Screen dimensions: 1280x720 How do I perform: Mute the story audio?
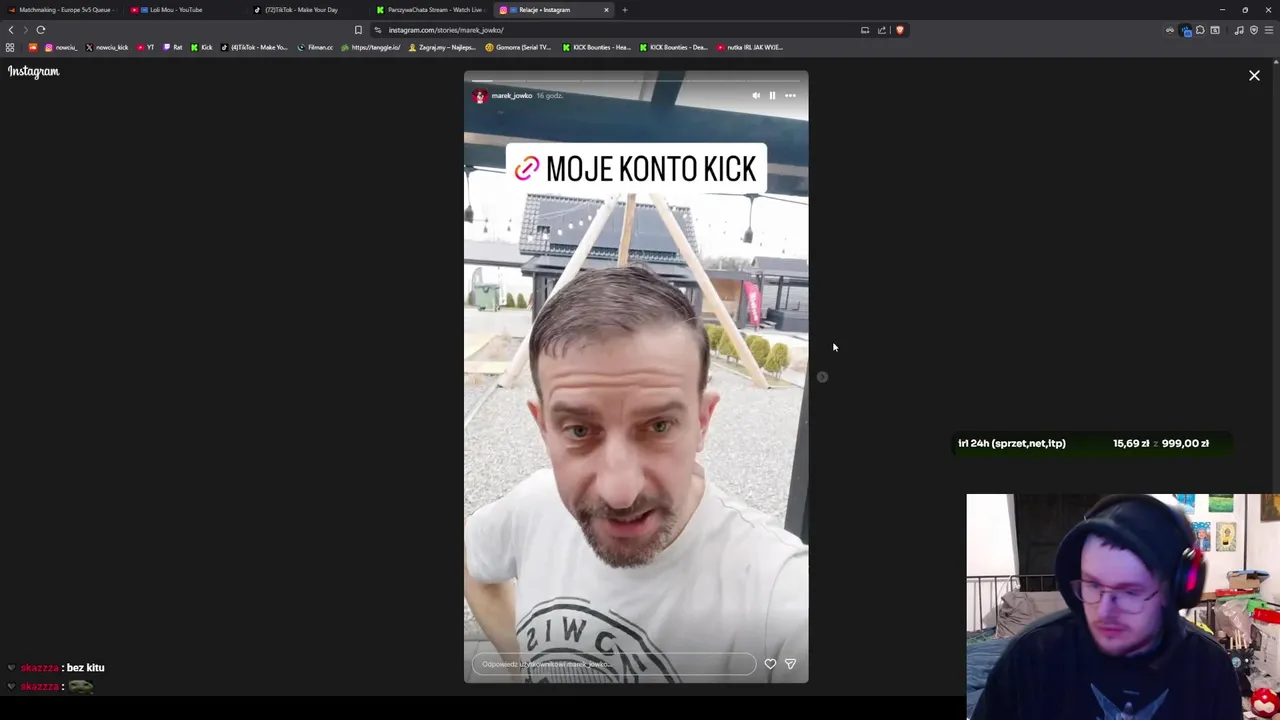(756, 96)
